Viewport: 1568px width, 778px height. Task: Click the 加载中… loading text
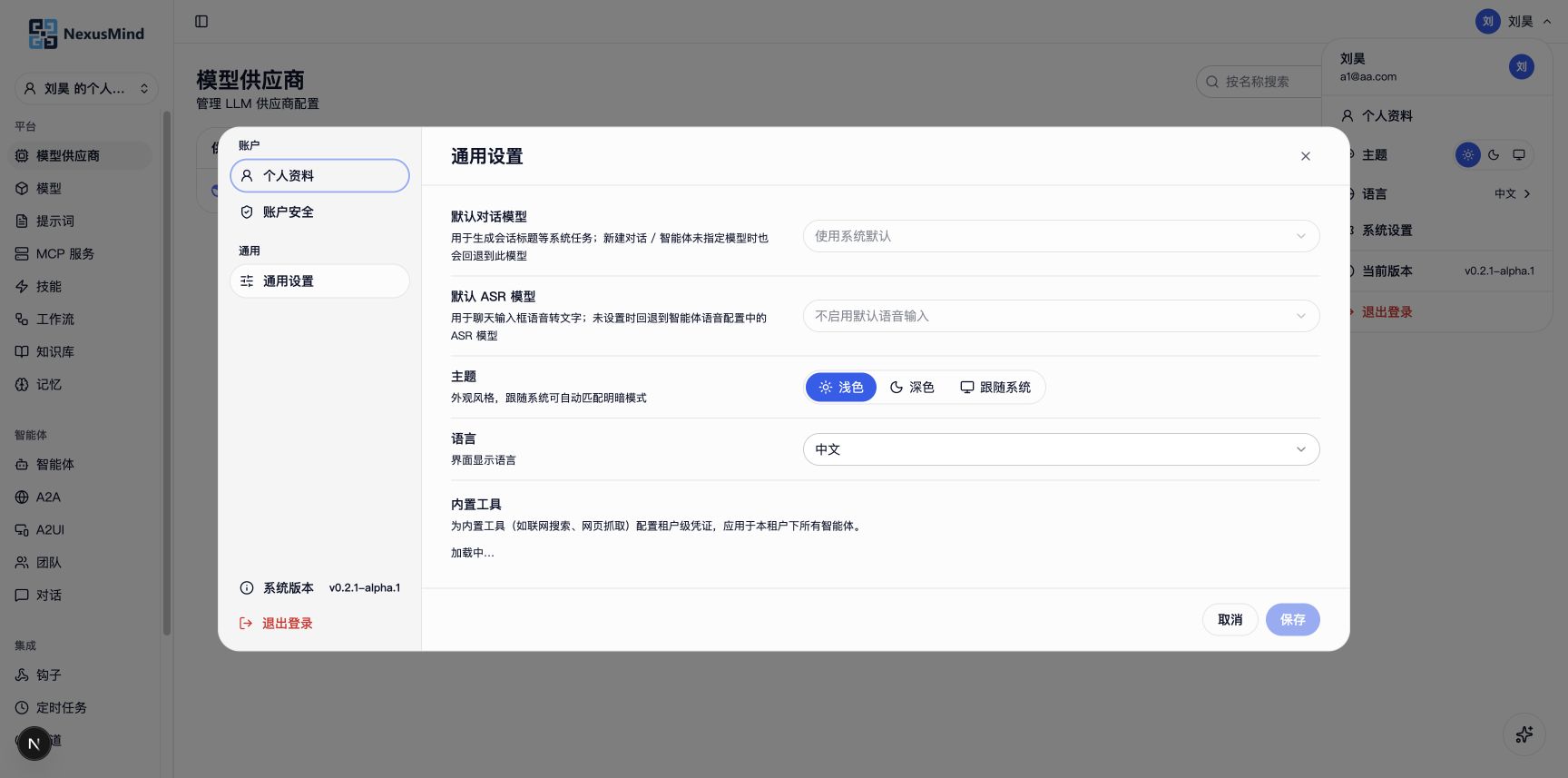click(x=473, y=552)
